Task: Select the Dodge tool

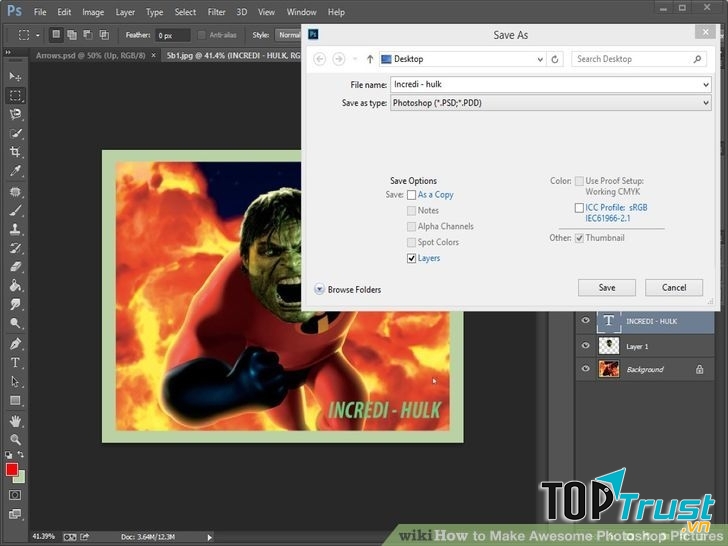Action: pos(15,323)
